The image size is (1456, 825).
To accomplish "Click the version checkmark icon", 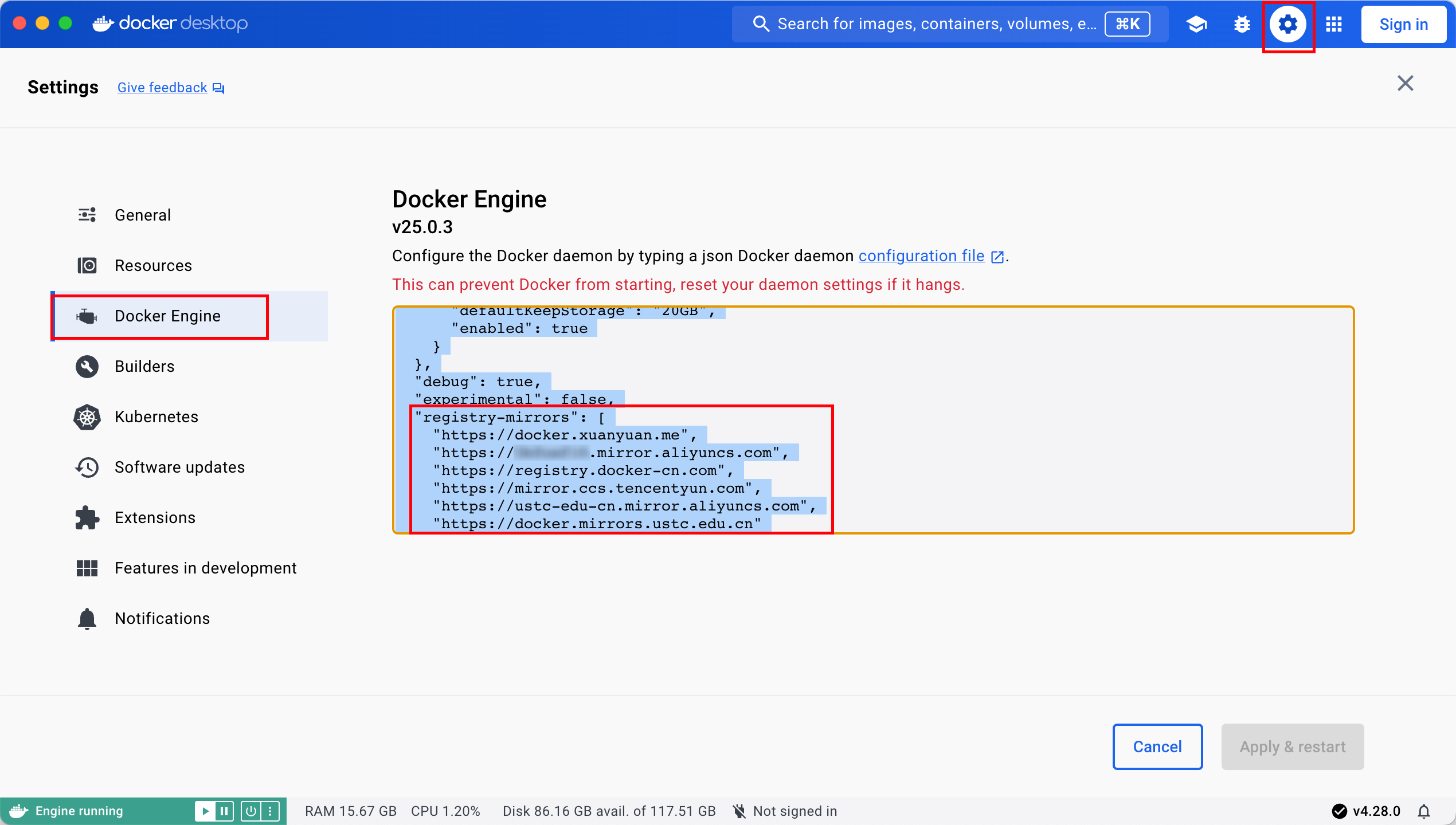I will tap(1339, 811).
